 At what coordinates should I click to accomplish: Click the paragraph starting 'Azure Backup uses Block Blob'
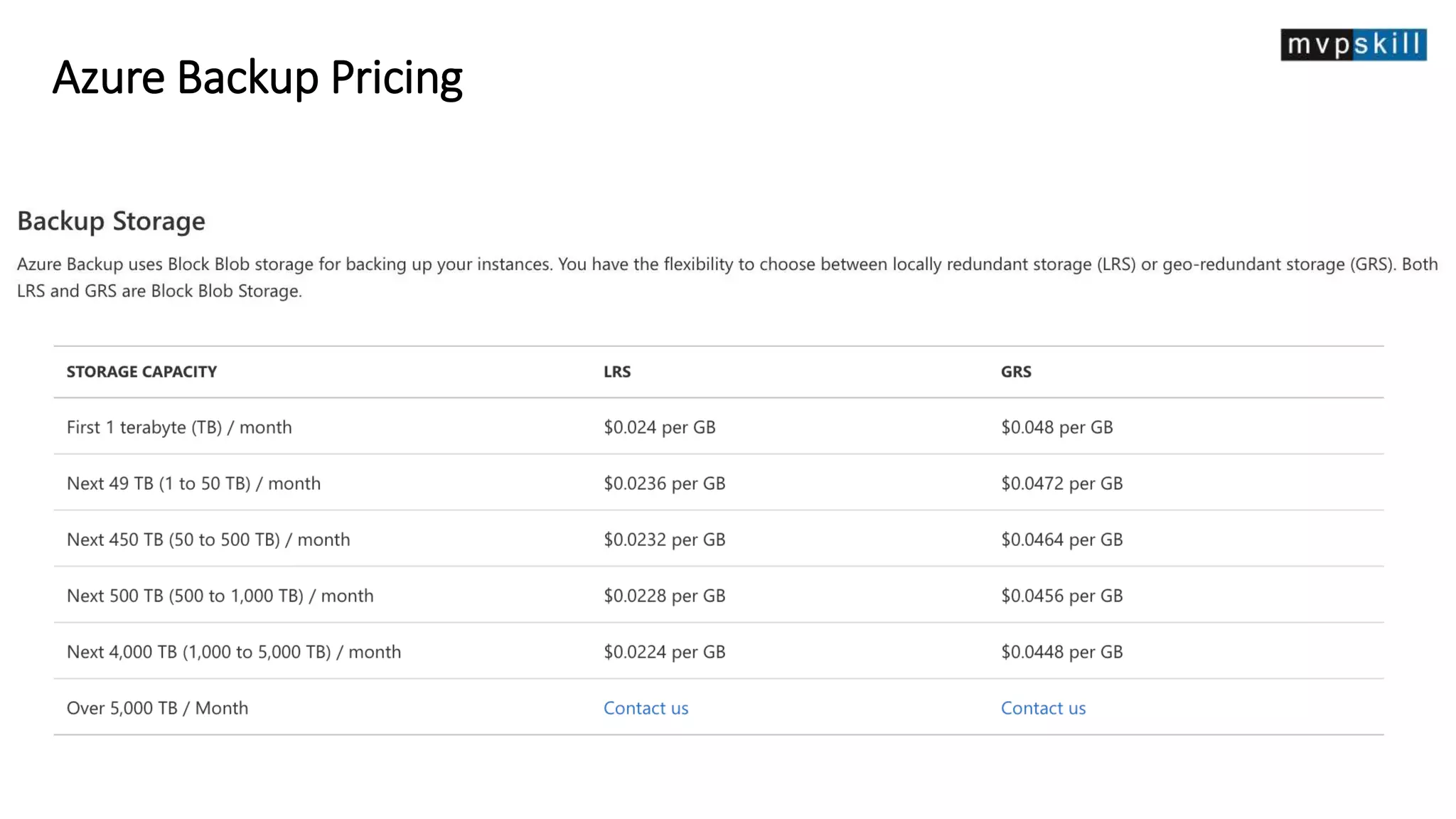[x=727, y=277]
